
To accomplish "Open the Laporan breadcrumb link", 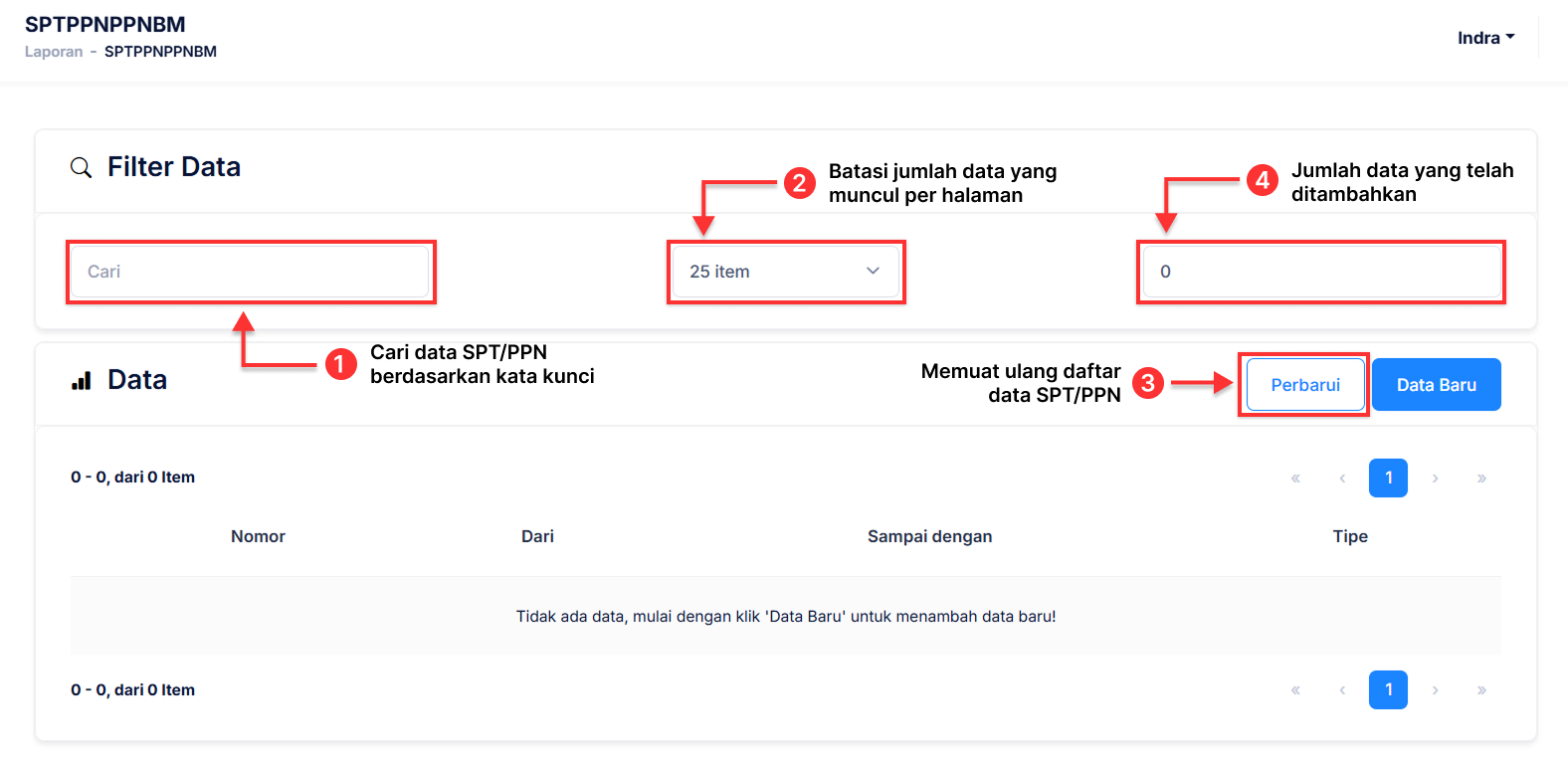I will (x=54, y=52).
